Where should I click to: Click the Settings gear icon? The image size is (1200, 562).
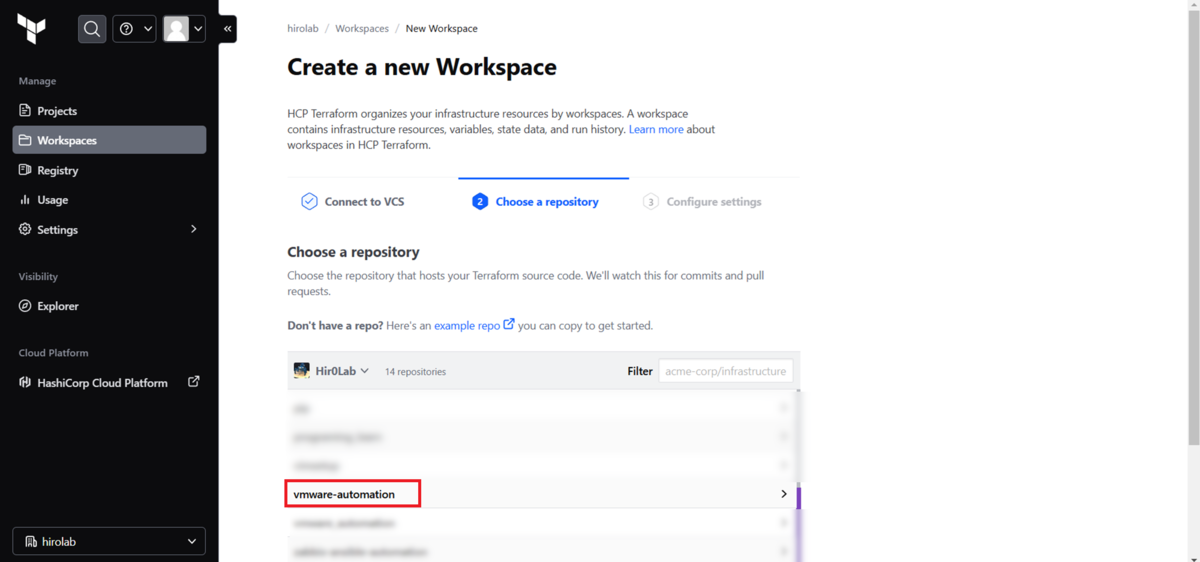point(25,229)
